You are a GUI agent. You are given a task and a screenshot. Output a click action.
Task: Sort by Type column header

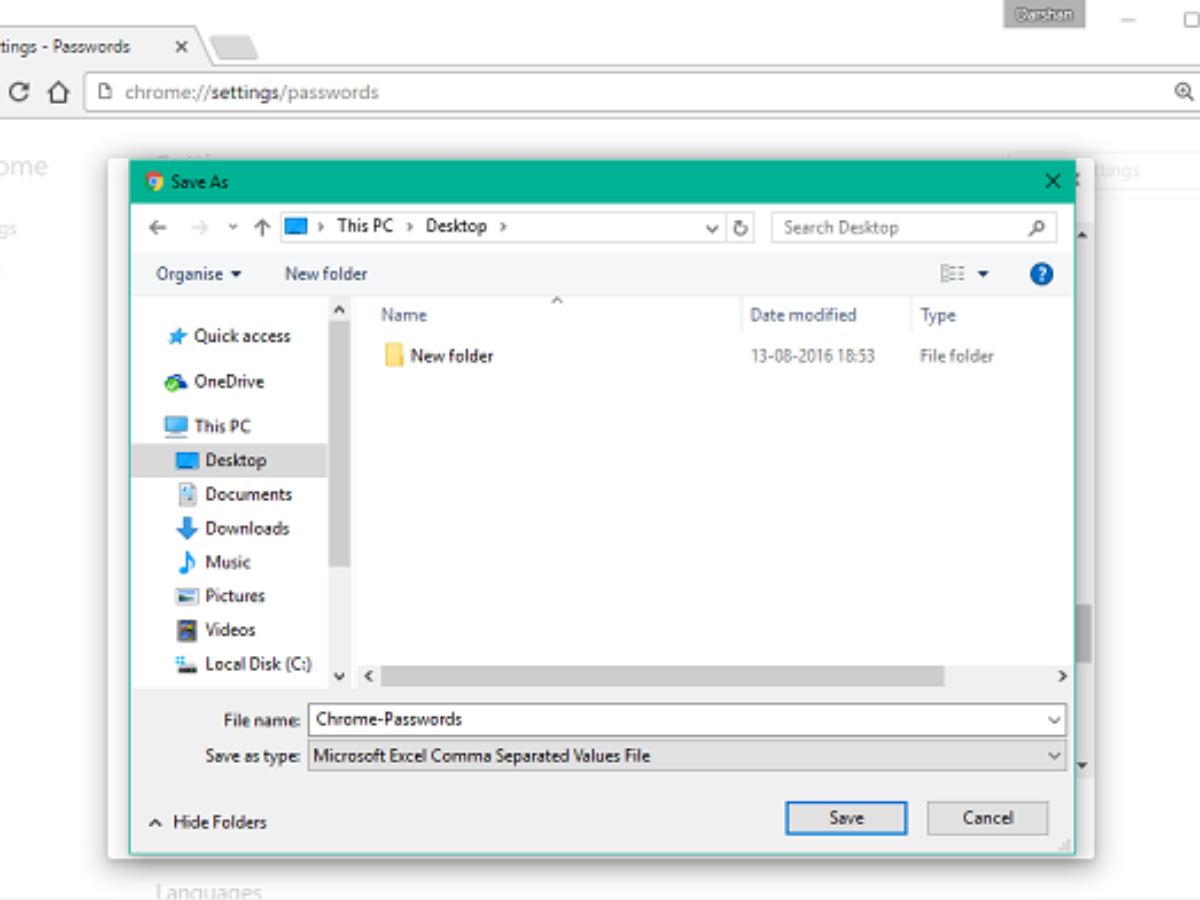938,315
